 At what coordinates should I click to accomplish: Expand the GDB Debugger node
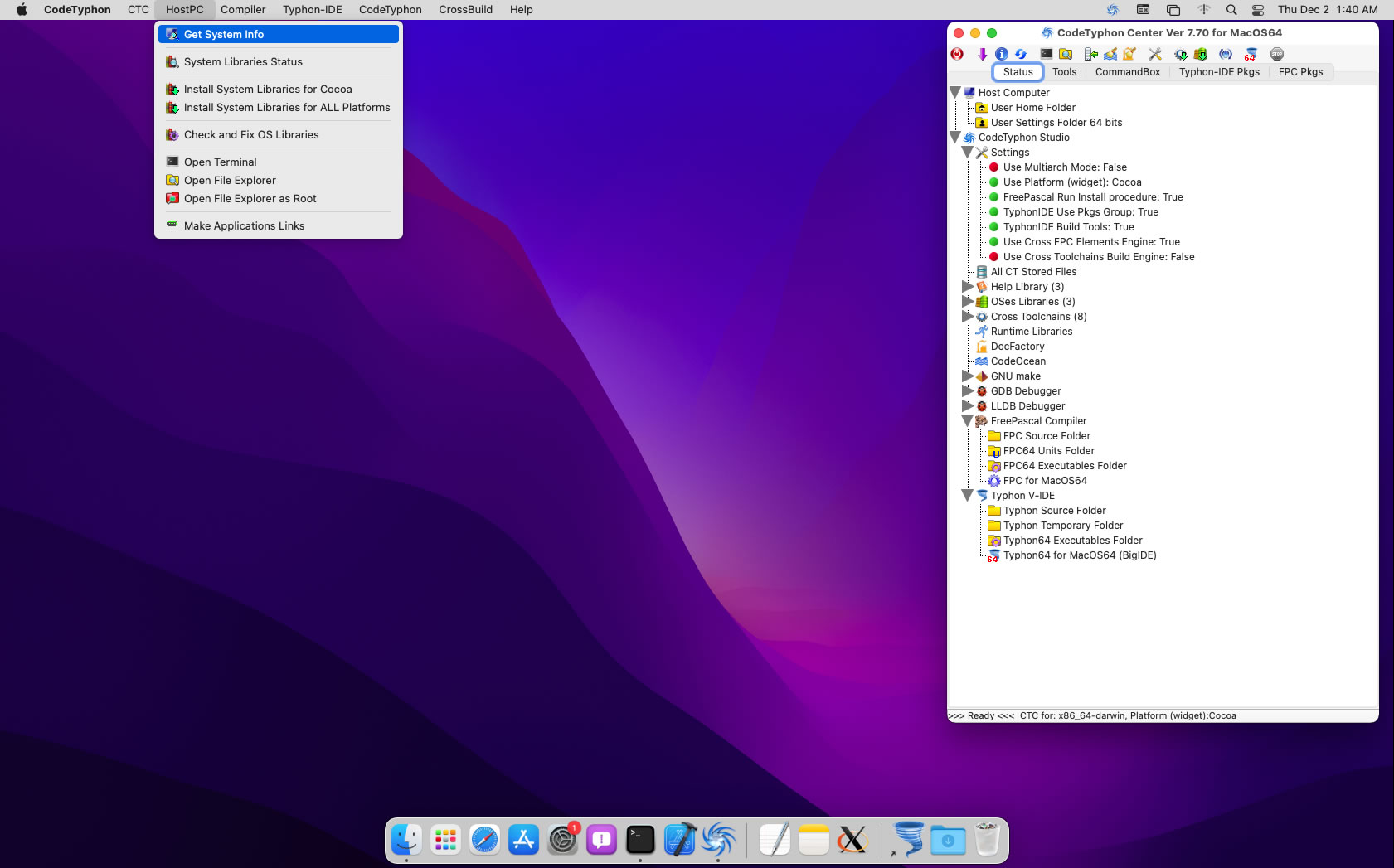click(968, 390)
